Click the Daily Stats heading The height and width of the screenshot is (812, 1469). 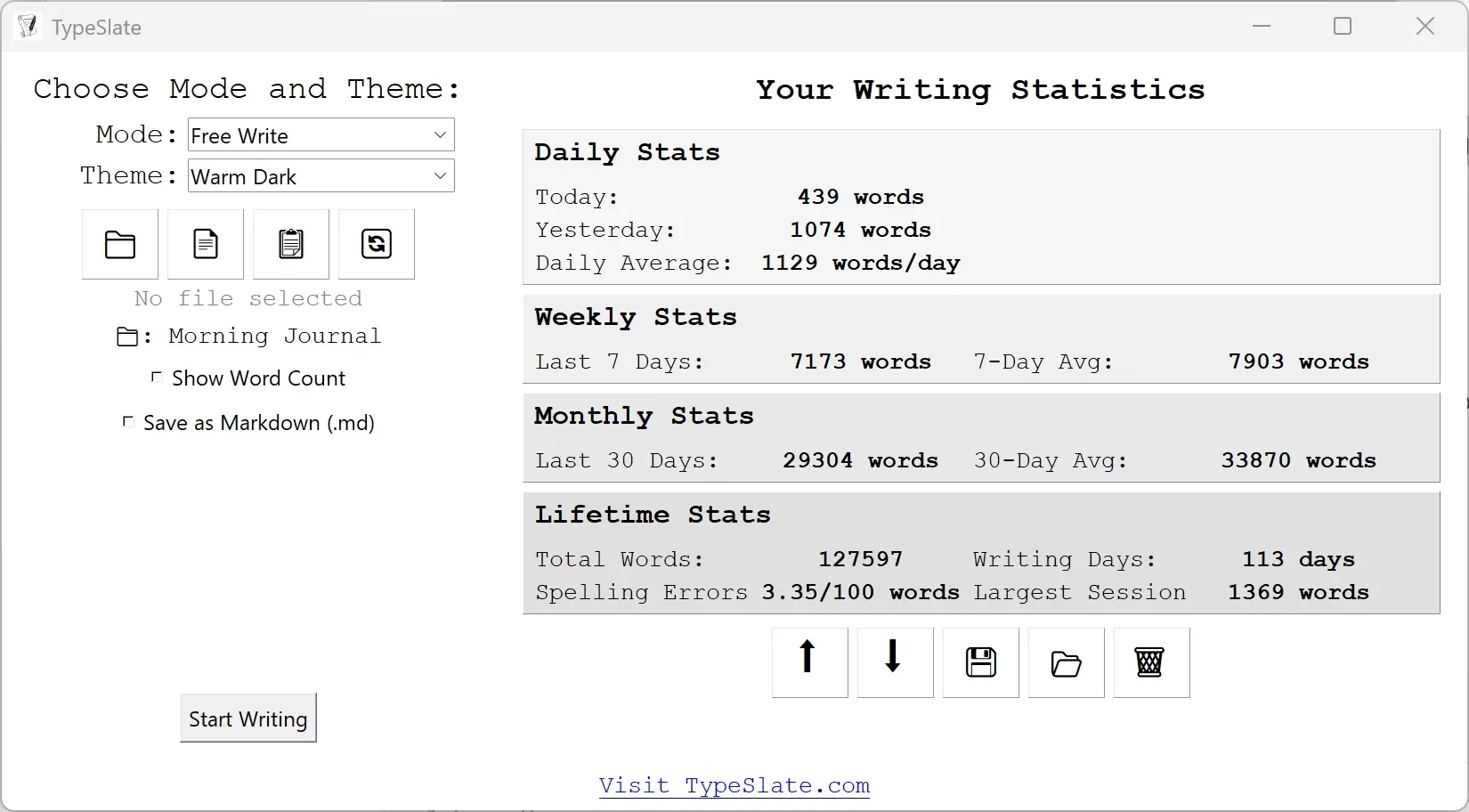tap(627, 152)
